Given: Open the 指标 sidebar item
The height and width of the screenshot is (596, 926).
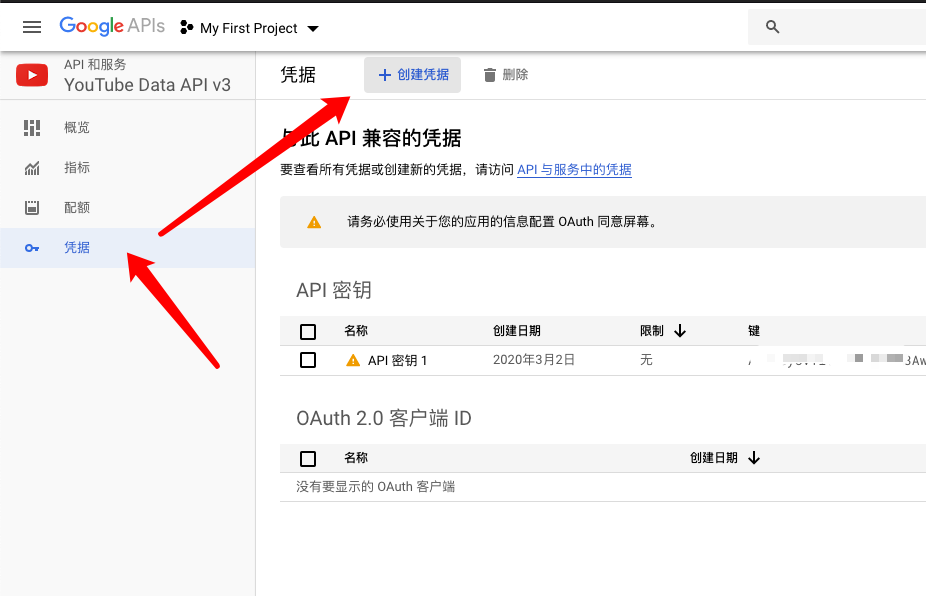Looking at the screenshot, I should [128, 168].
